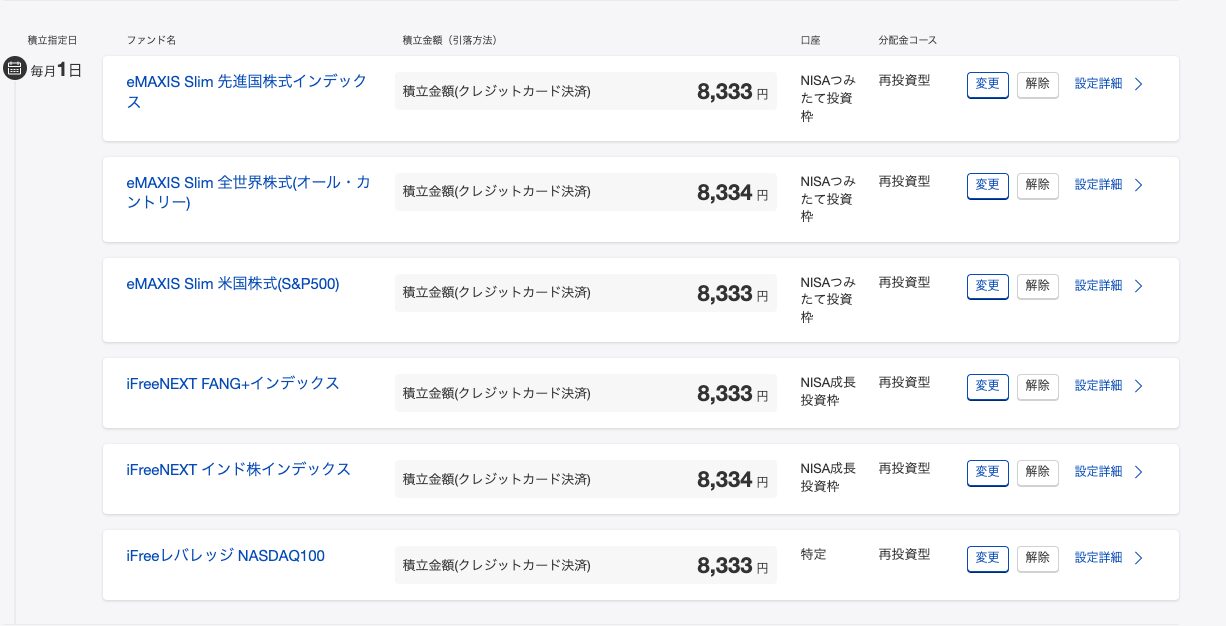Expand 設定詳細 chevron for 米国株式(S&P500) row
Screen dimensions: 1226x626
(x=1138, y=286)
